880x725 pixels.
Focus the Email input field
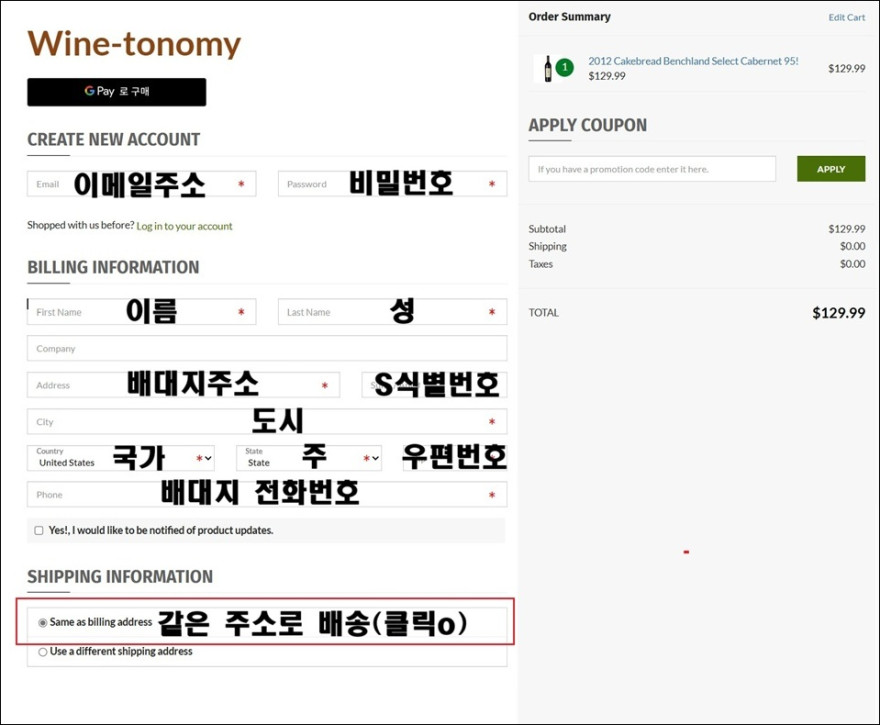(141, 184)
